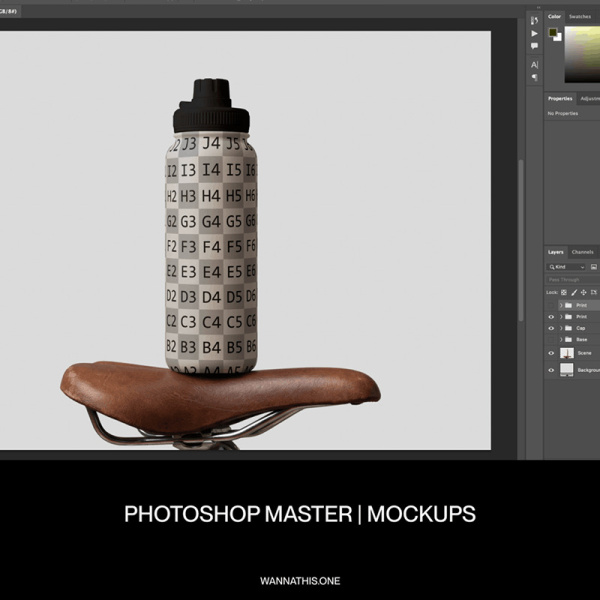
Task: Open the Character panel icon
Action: 535,64
